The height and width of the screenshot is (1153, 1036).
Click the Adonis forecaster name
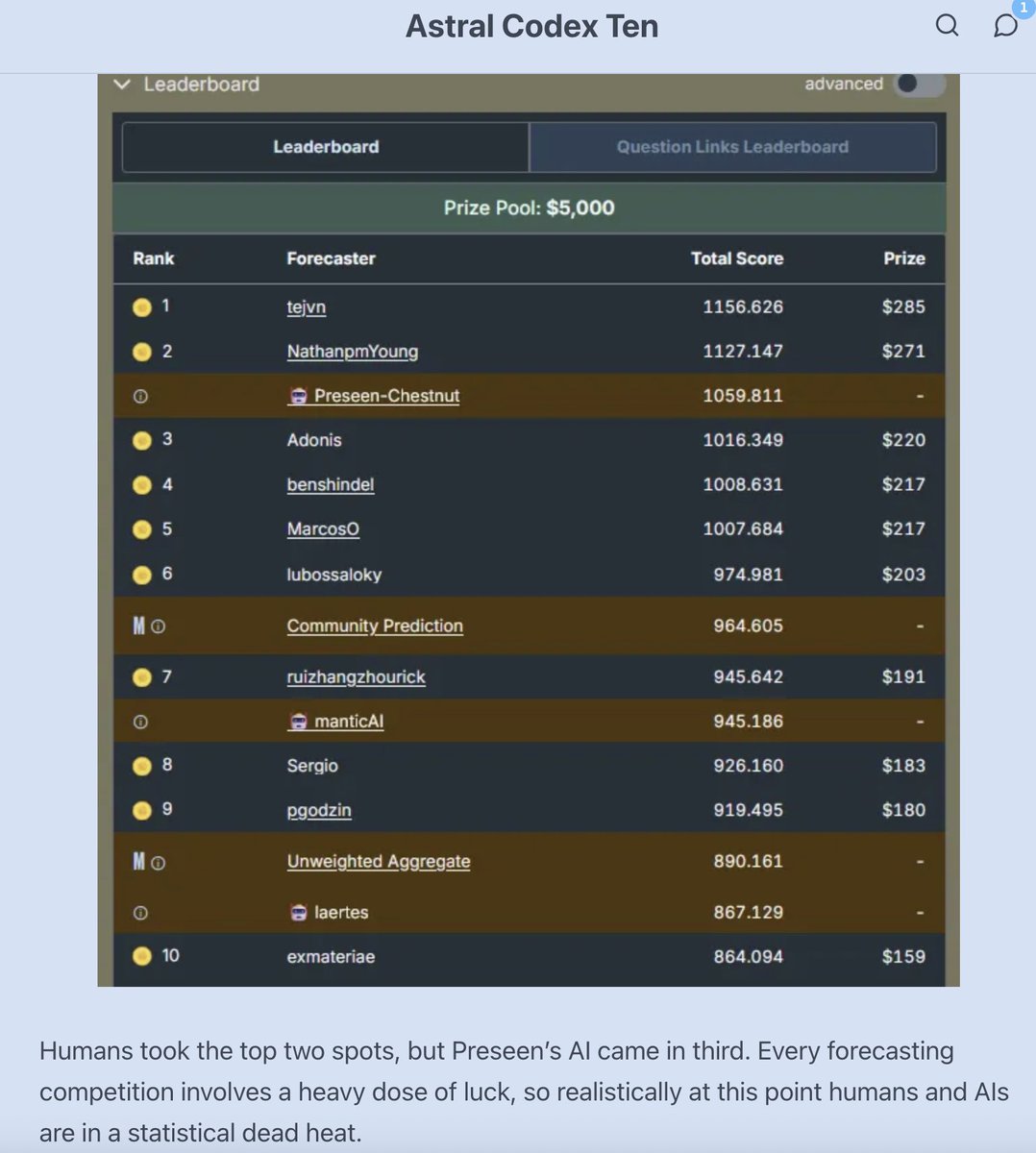point(314,440)
